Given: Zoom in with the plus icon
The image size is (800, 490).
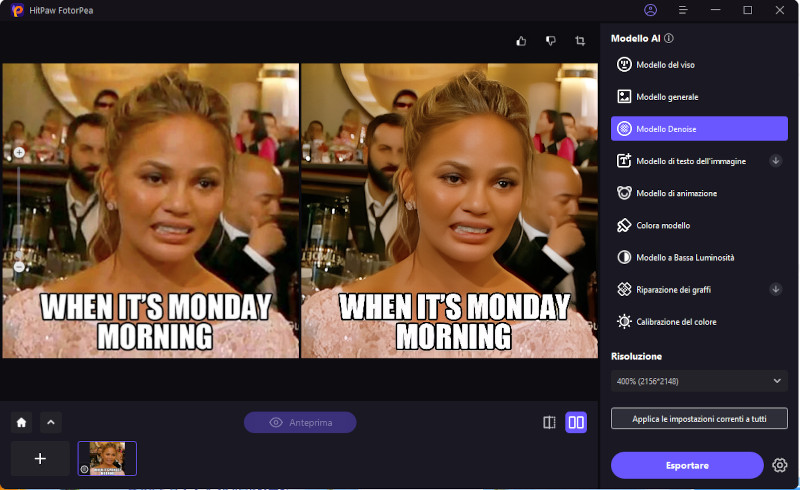Looking at the screenshot, I should pos(19,152).
